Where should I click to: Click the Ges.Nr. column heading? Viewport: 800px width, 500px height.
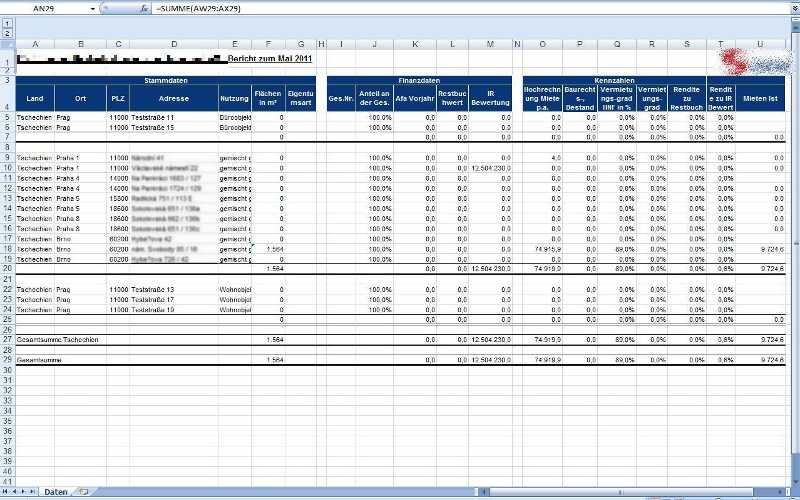click(341, 98)
